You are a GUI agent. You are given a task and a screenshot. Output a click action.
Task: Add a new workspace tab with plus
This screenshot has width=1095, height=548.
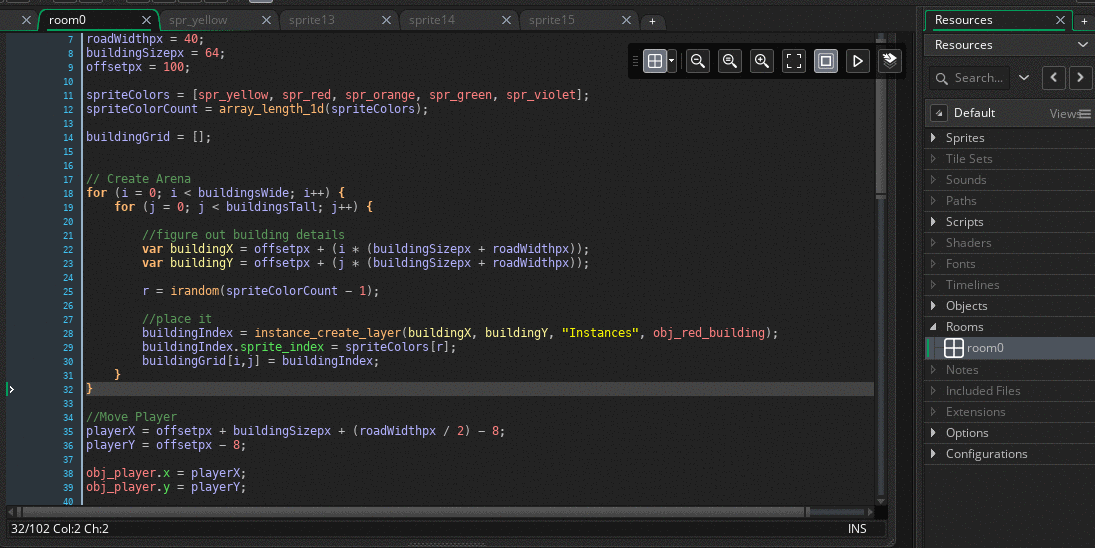[652, 22]
